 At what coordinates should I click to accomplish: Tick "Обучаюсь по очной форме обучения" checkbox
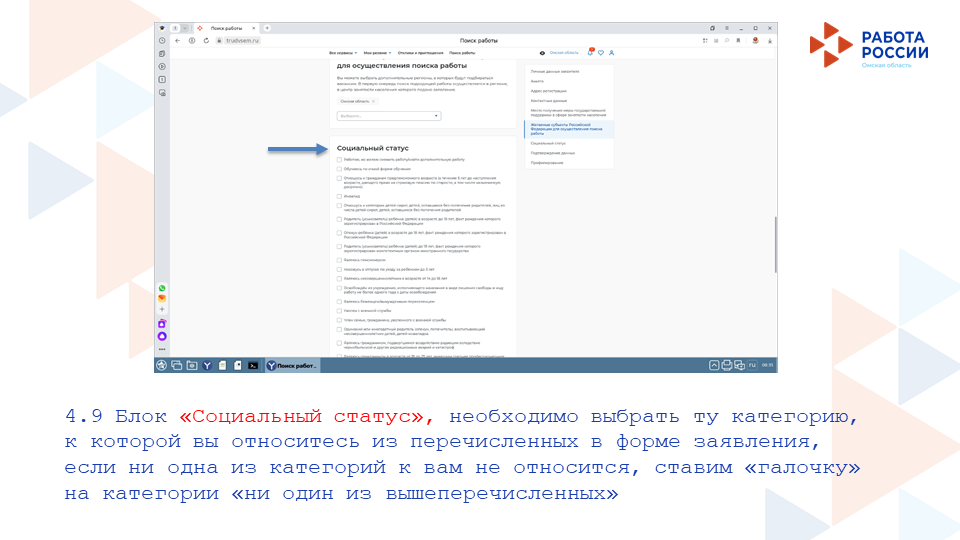339,169
